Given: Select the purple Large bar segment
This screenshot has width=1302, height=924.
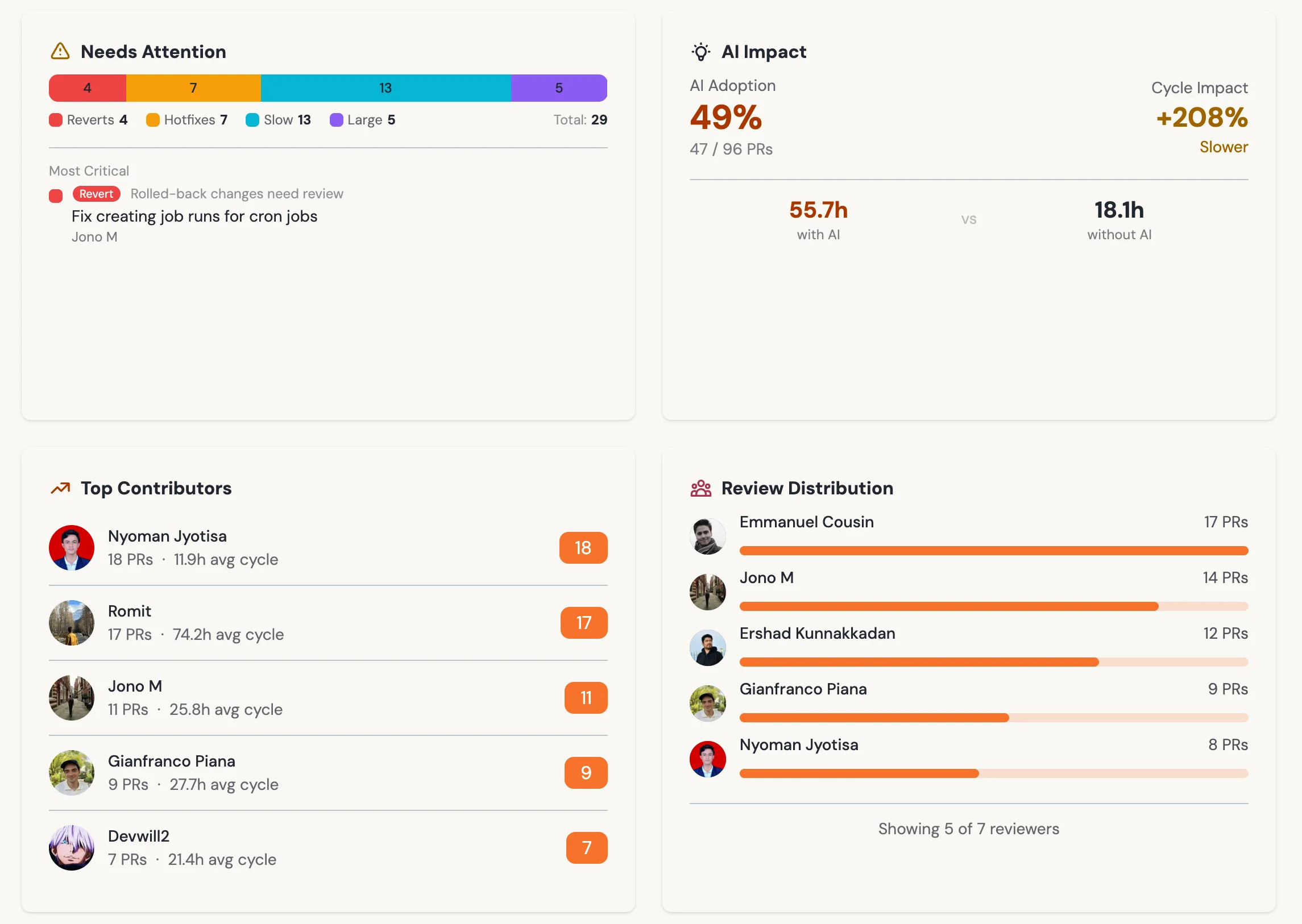Looking at the screenshot, I should coord(559,88).
